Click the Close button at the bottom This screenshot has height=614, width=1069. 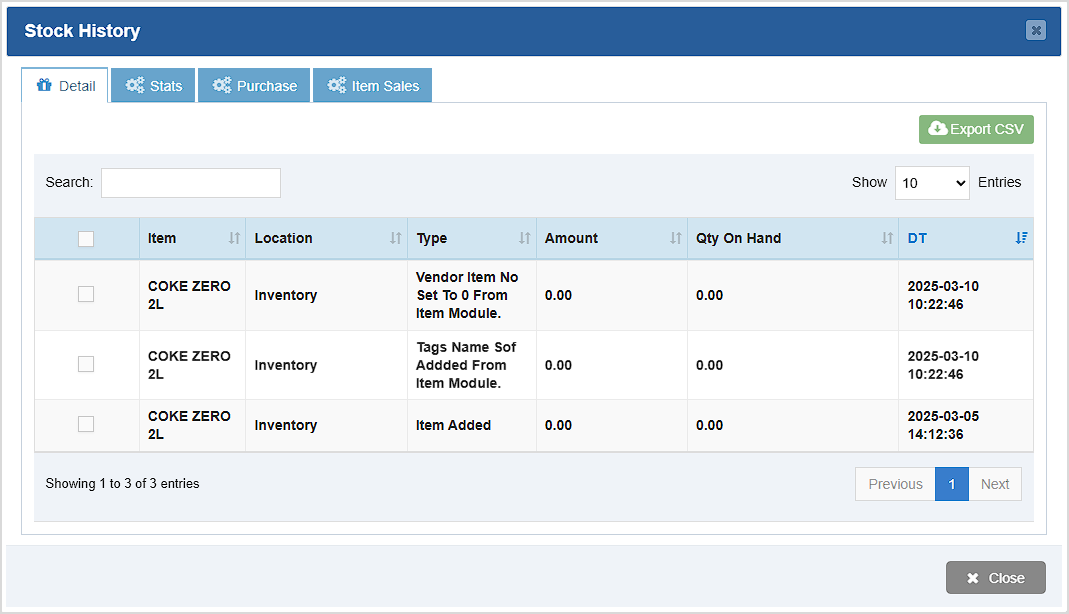click(995, 577)
